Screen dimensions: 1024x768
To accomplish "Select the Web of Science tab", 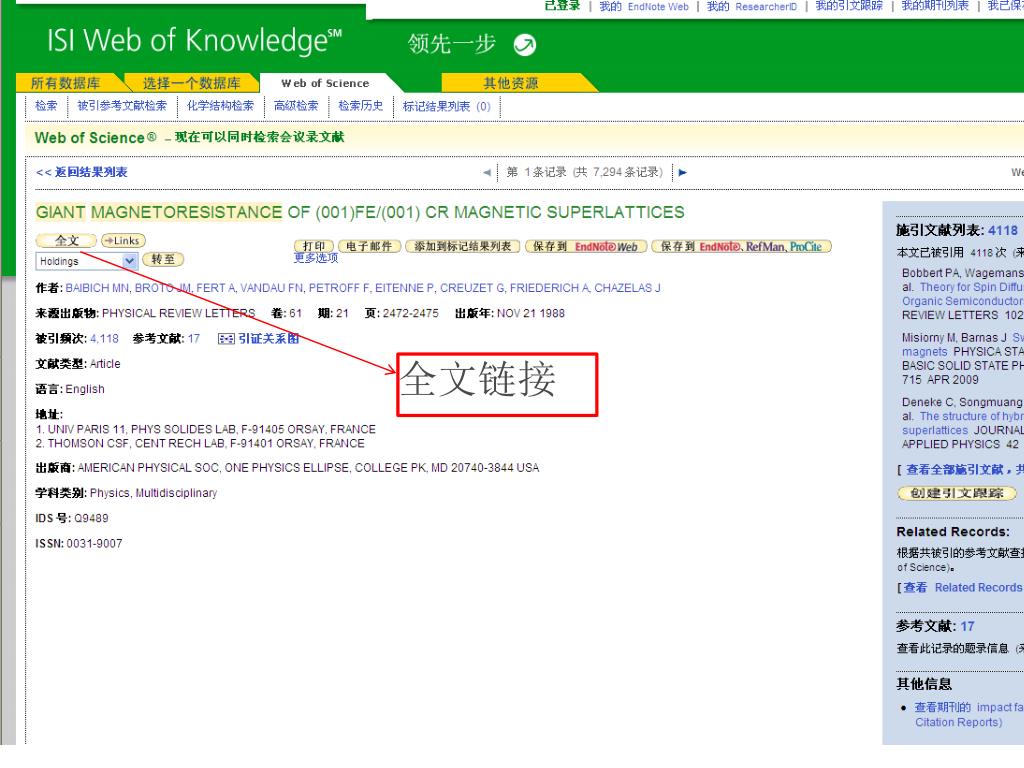I will [x=325, y=83].
